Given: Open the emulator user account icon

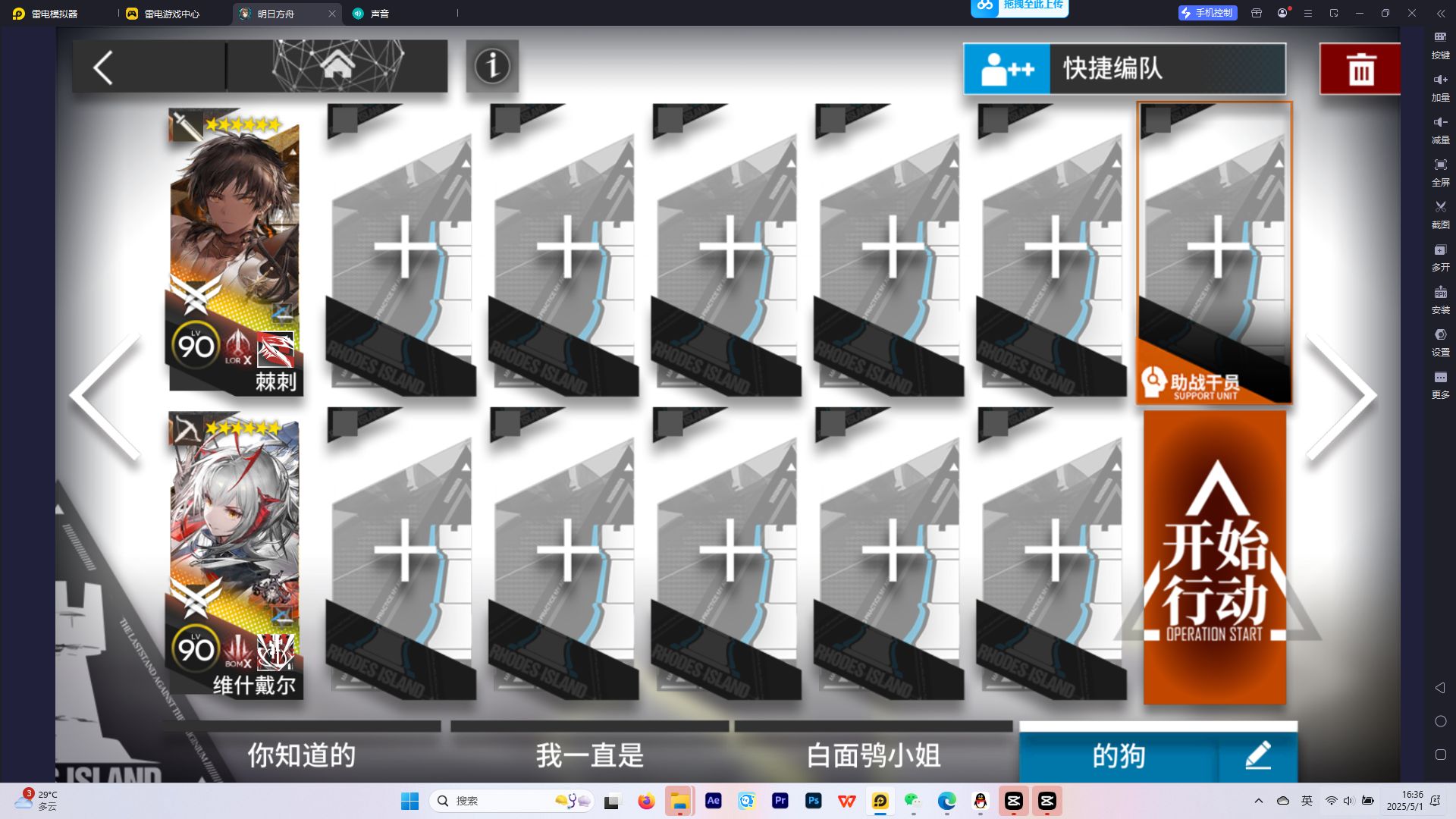Looking at the screenshot, I should [1282, 13].
